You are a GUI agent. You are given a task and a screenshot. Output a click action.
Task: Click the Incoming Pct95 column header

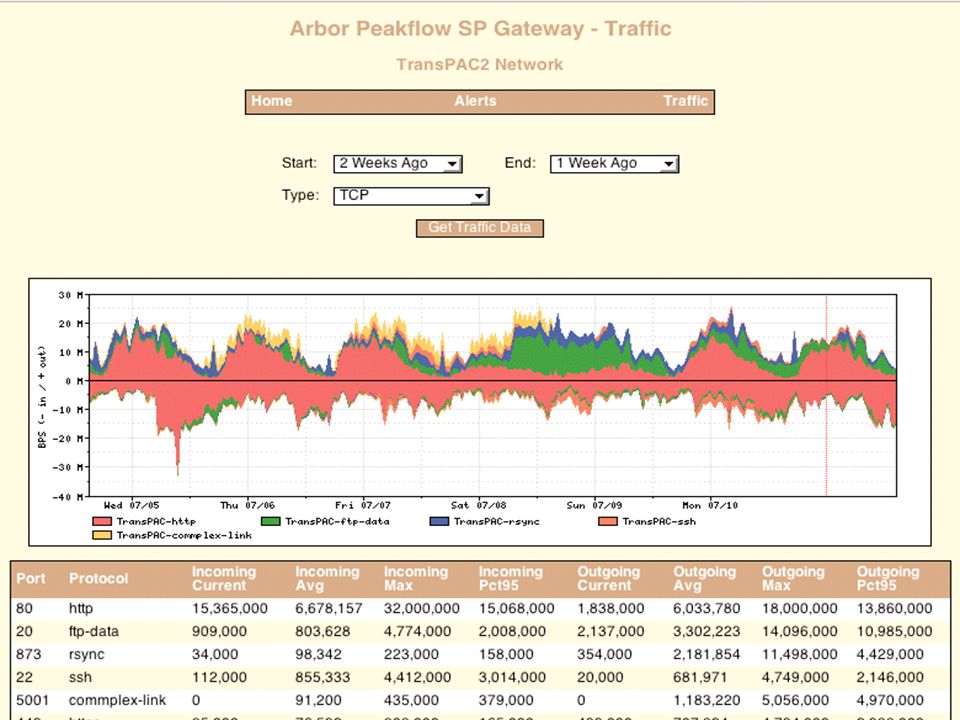[511, 579]
